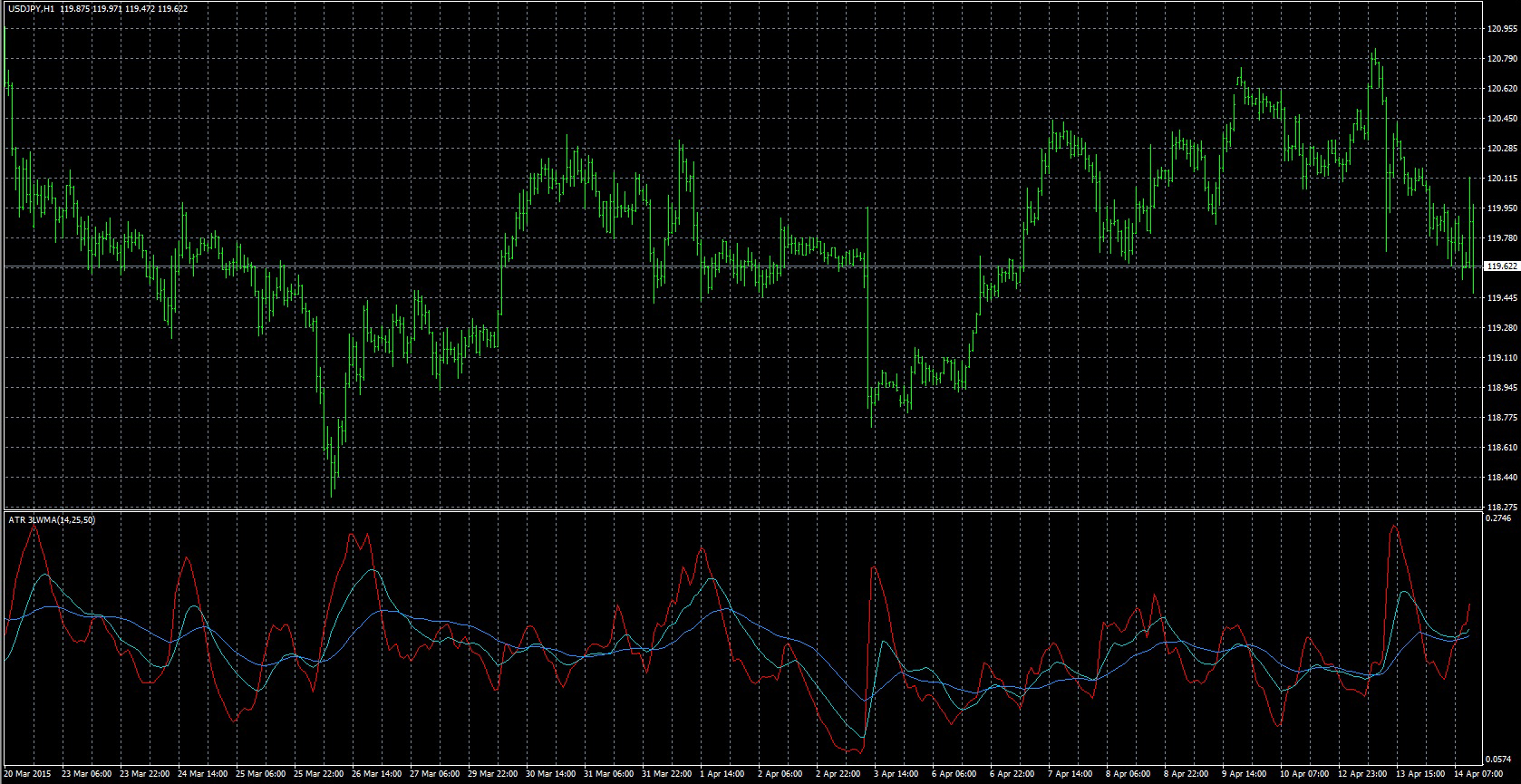The width and height of the screenshot is (1521, 784).
Task: Click the current price tag 119.622
Action: [x=1502, y=266]
